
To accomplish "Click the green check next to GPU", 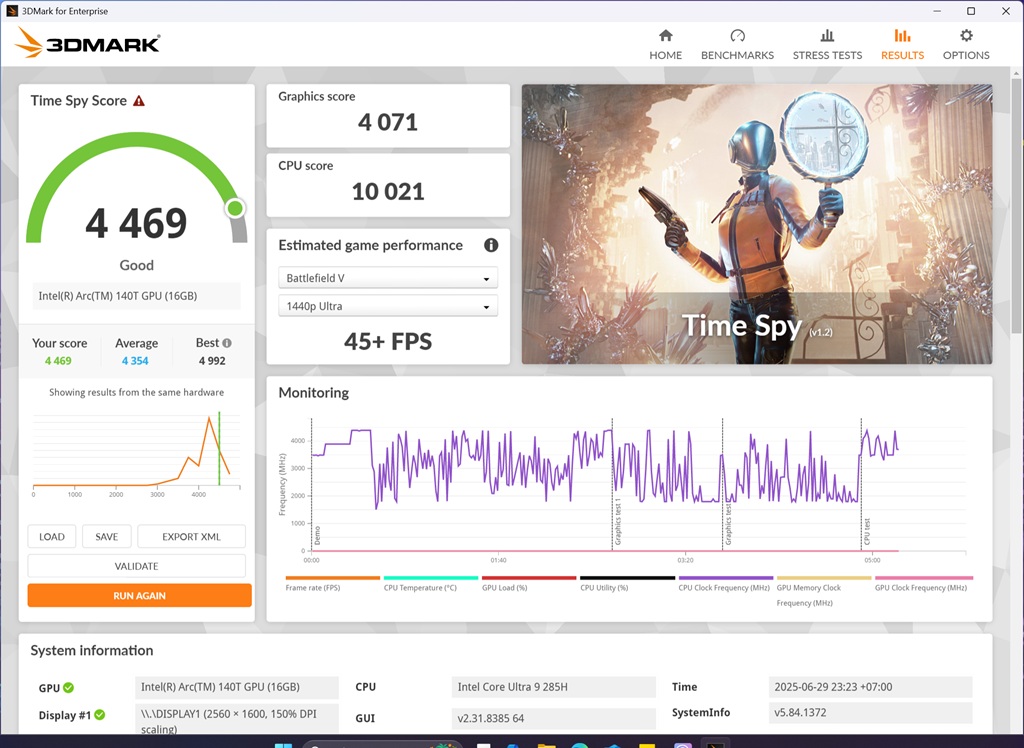I will 69,687.
